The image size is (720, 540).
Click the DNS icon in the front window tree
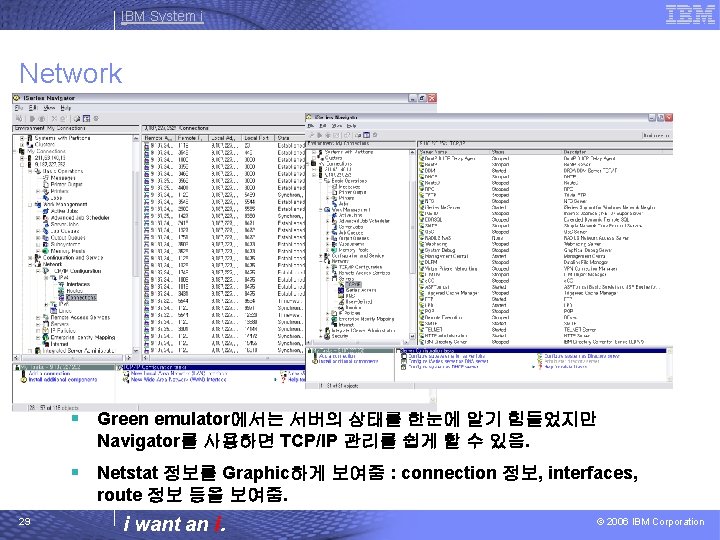(341, 296)
